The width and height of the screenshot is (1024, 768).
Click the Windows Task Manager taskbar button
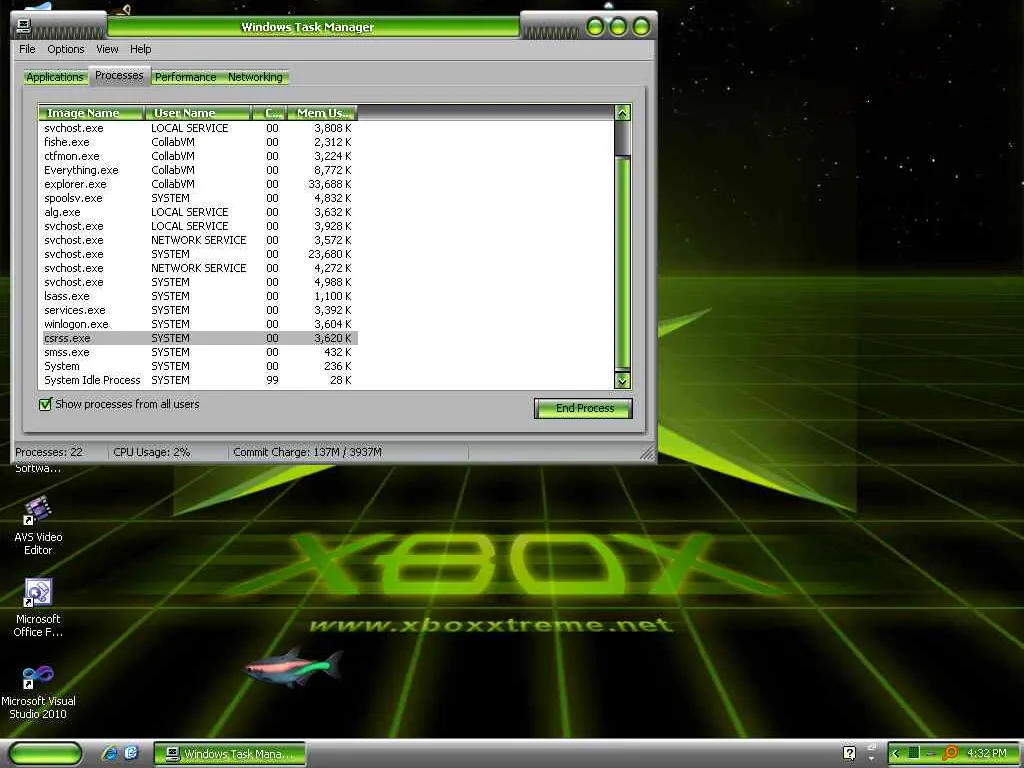[x=230, y=754]
